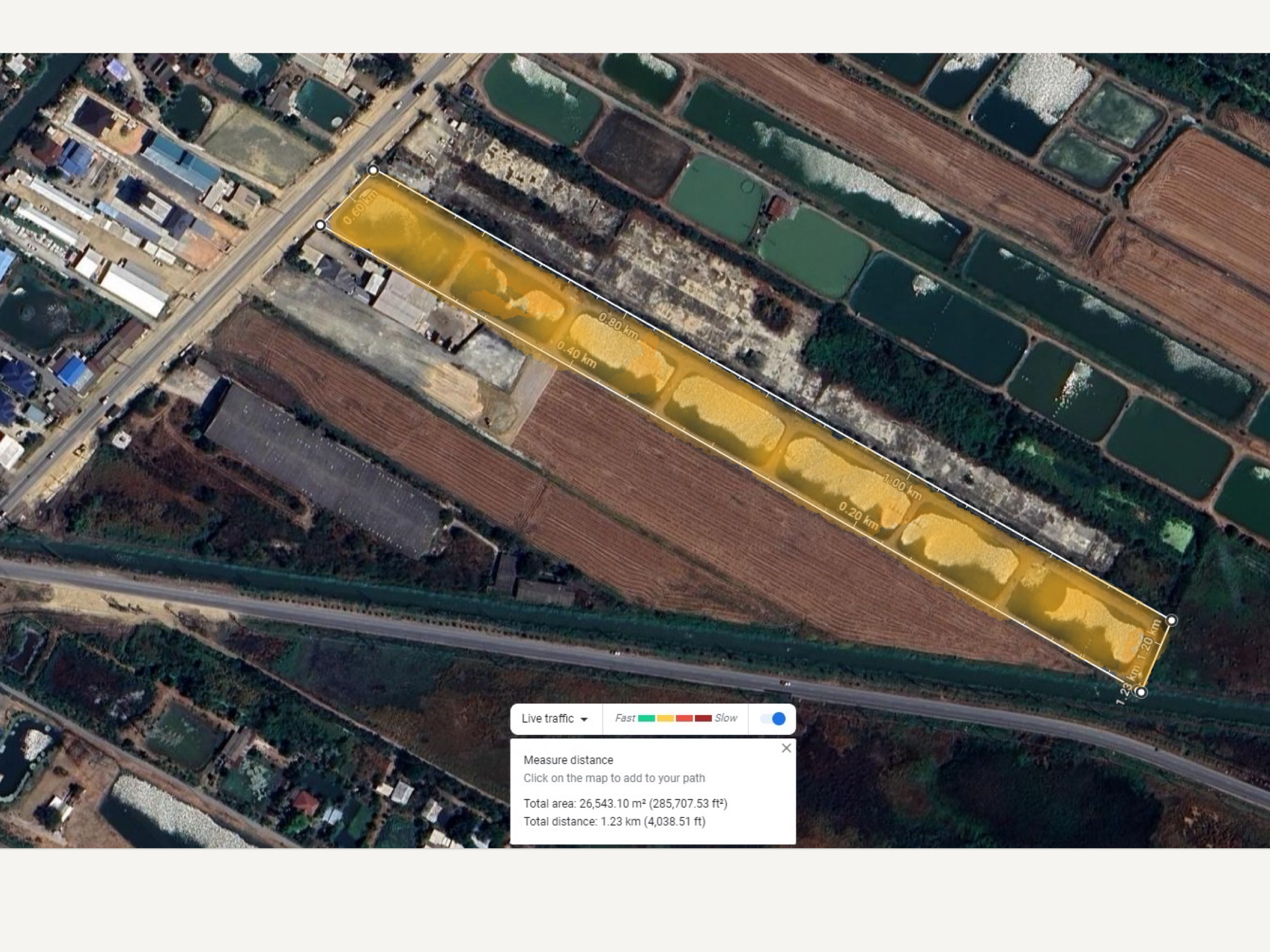
Task: Select the measurement start node beside the road
Action: point(321,225)
